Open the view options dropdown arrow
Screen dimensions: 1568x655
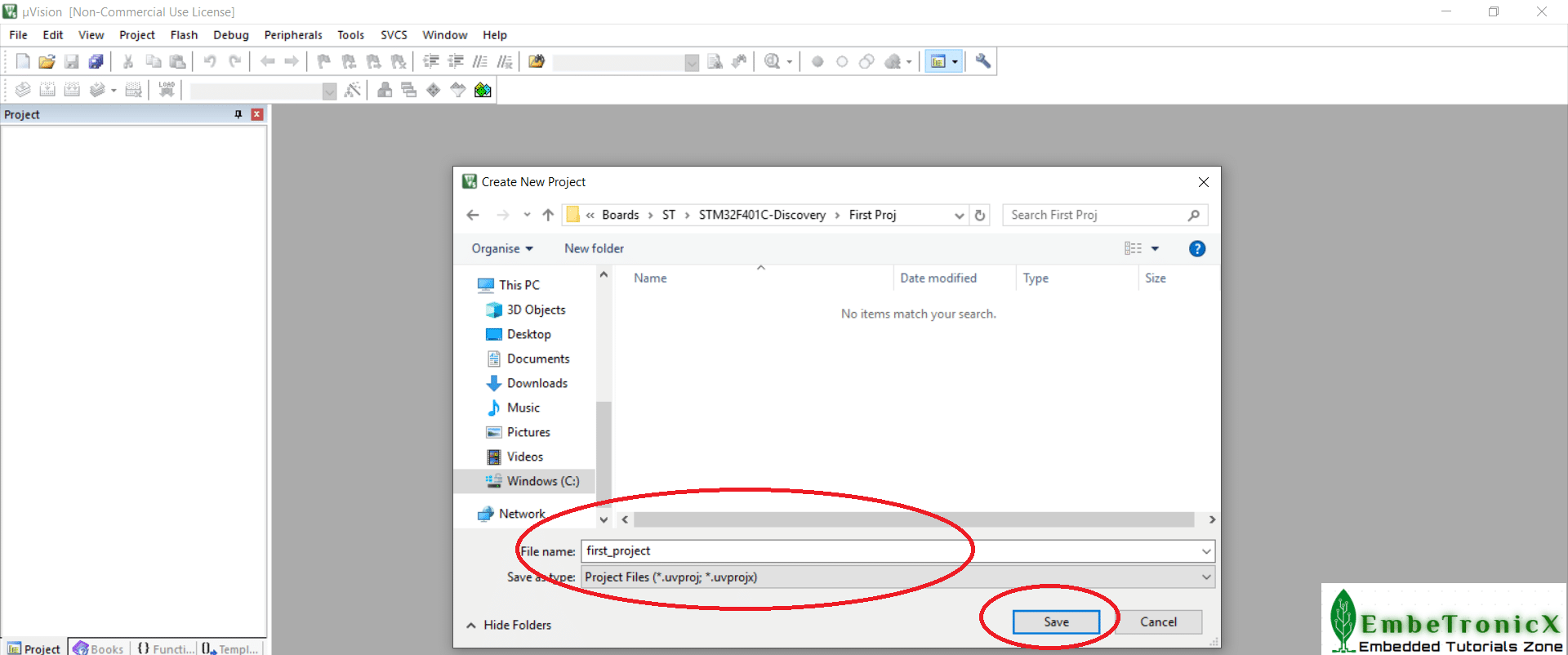[1155, 249]
